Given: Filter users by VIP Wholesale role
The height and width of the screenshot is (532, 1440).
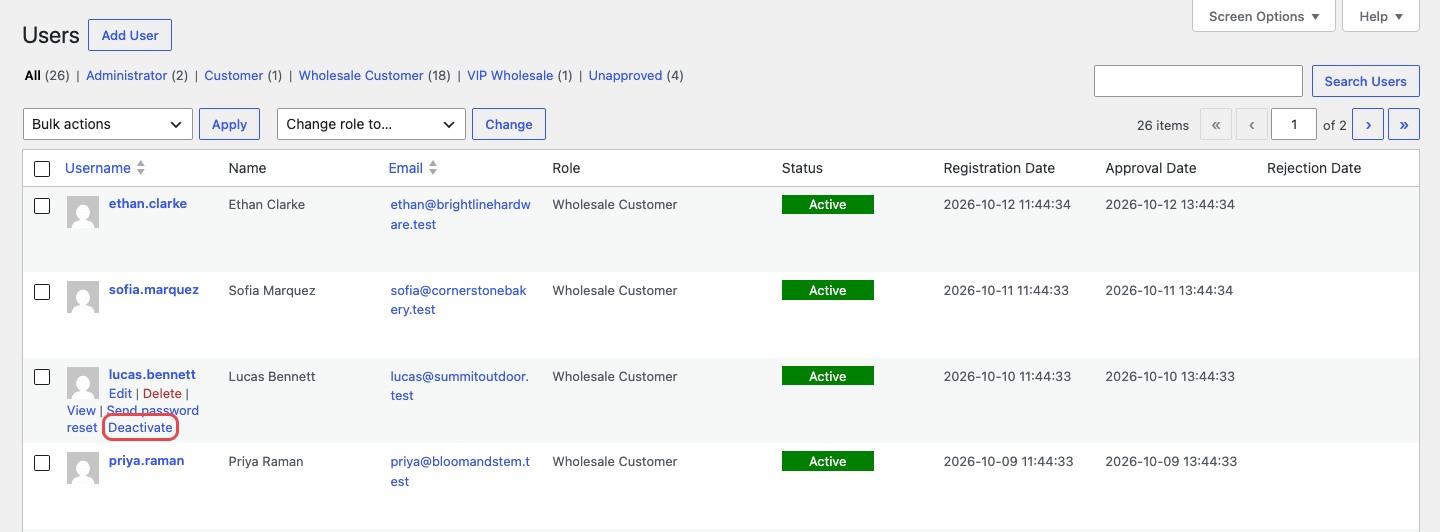Looking at the screenshot, I should (508, 75).
